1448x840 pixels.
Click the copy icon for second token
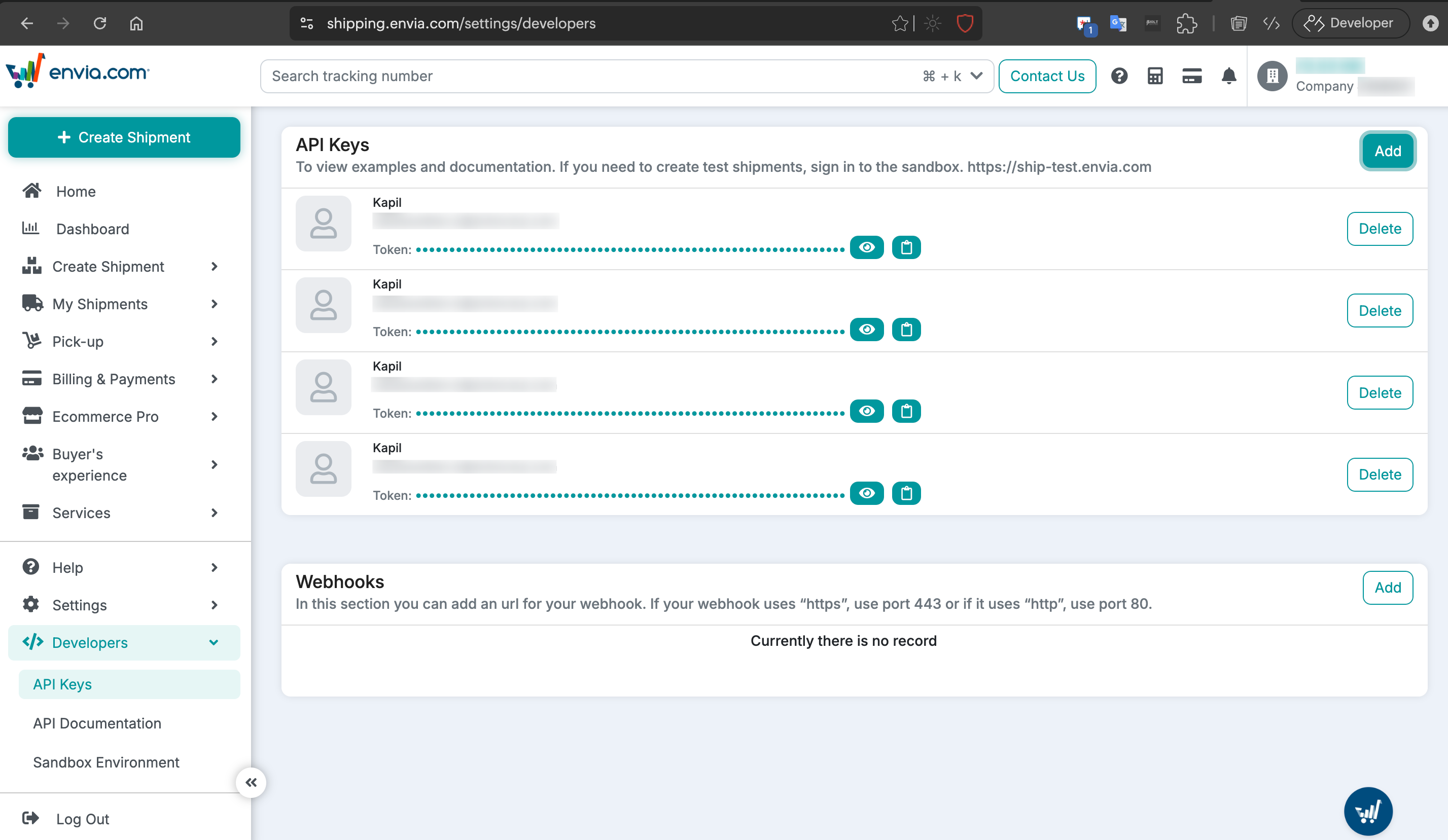tap(906, 329)
